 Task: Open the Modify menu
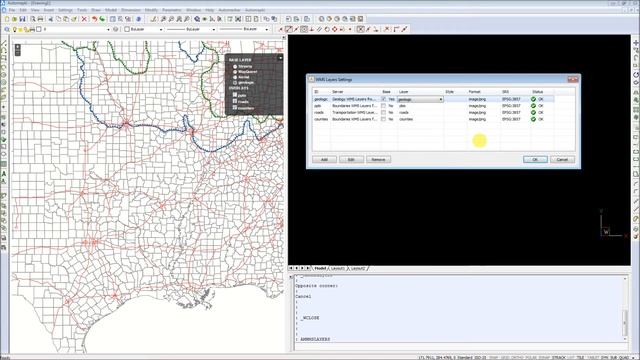tap(151, 10)
